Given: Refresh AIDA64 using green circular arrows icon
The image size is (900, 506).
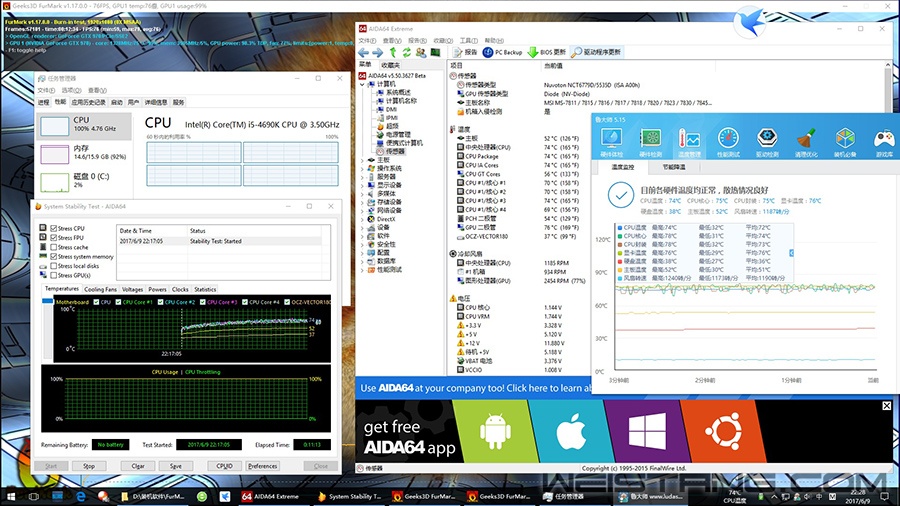Looking at the screenshot, I should coord(406,52).
